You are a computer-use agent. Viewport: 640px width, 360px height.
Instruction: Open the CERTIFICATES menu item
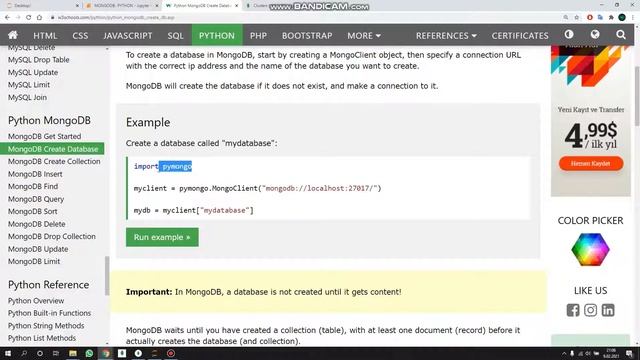point(520,36)
